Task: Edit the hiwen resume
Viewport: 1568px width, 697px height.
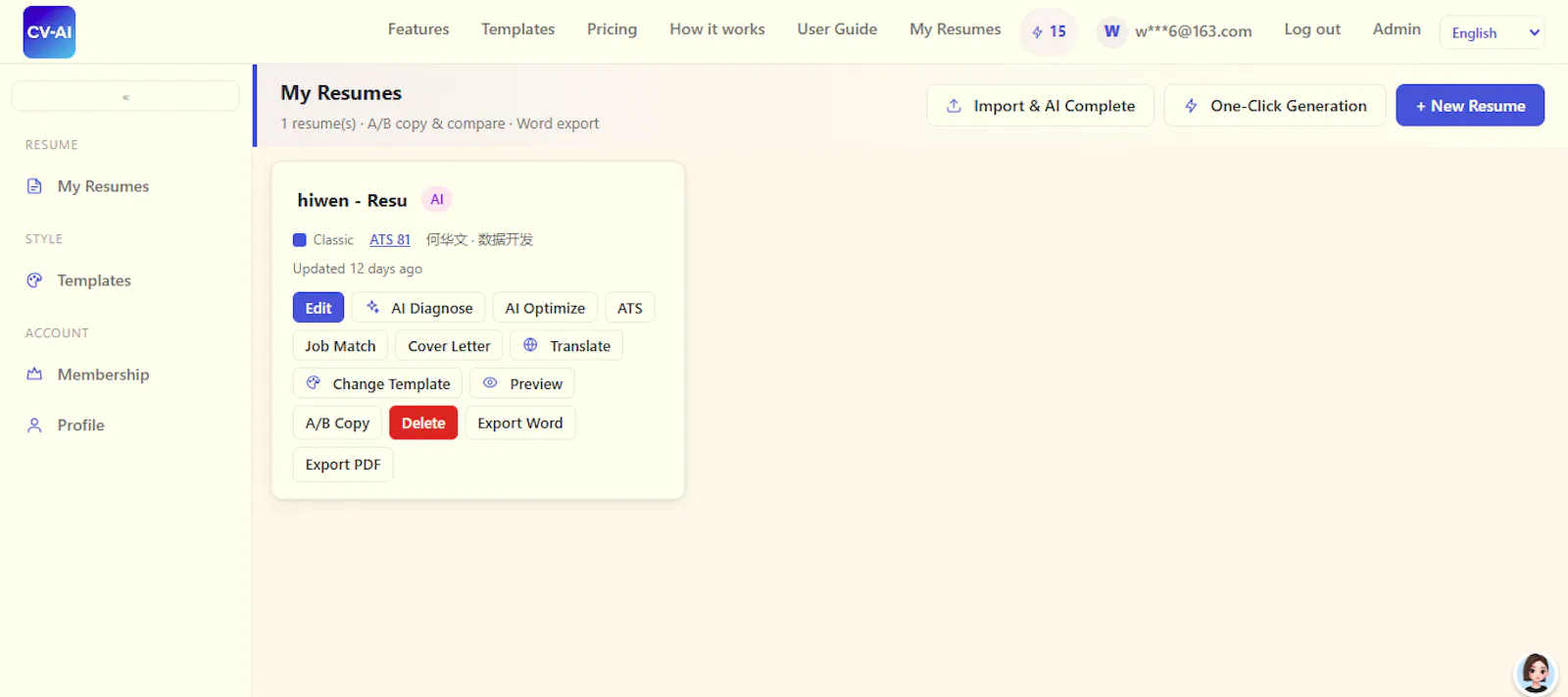Action: coord(318,308)
